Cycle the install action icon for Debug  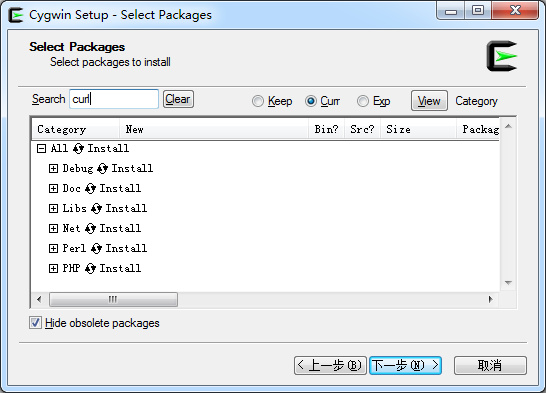102,169
